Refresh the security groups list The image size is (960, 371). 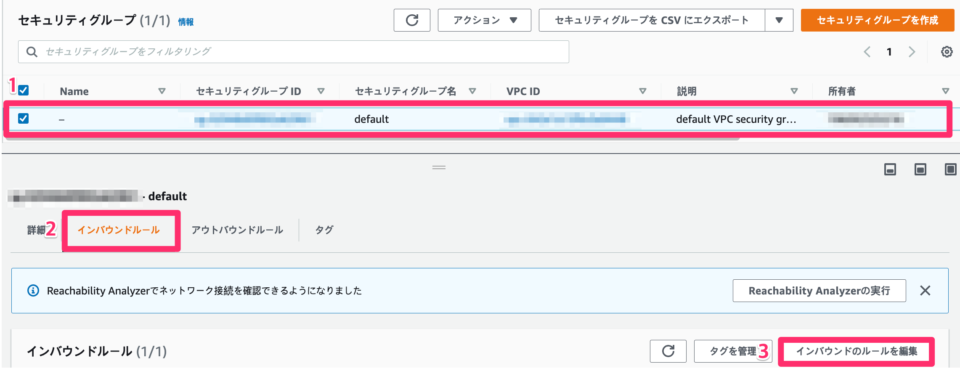412,20
